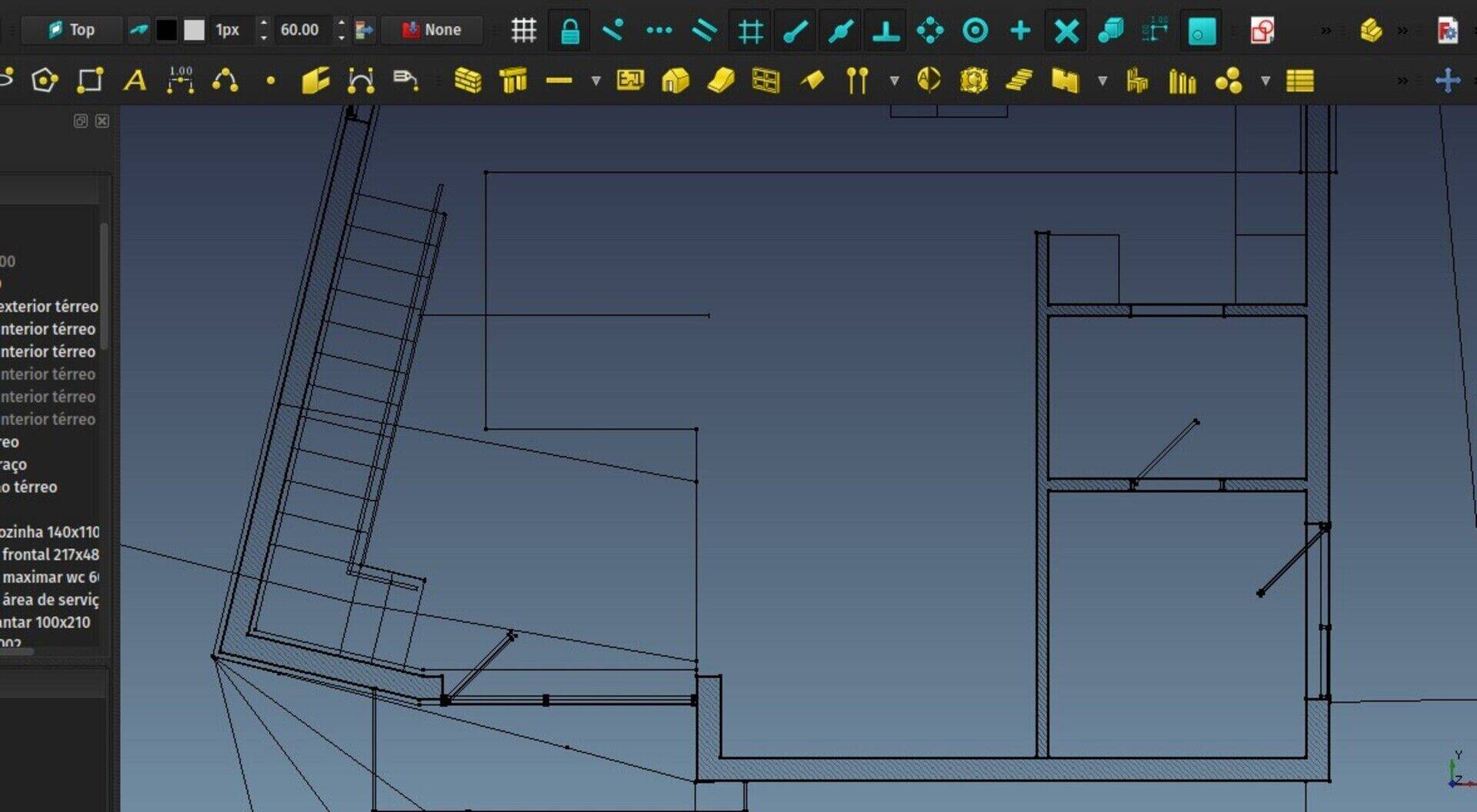Click the Draft Text tool

tap(135, 80)
